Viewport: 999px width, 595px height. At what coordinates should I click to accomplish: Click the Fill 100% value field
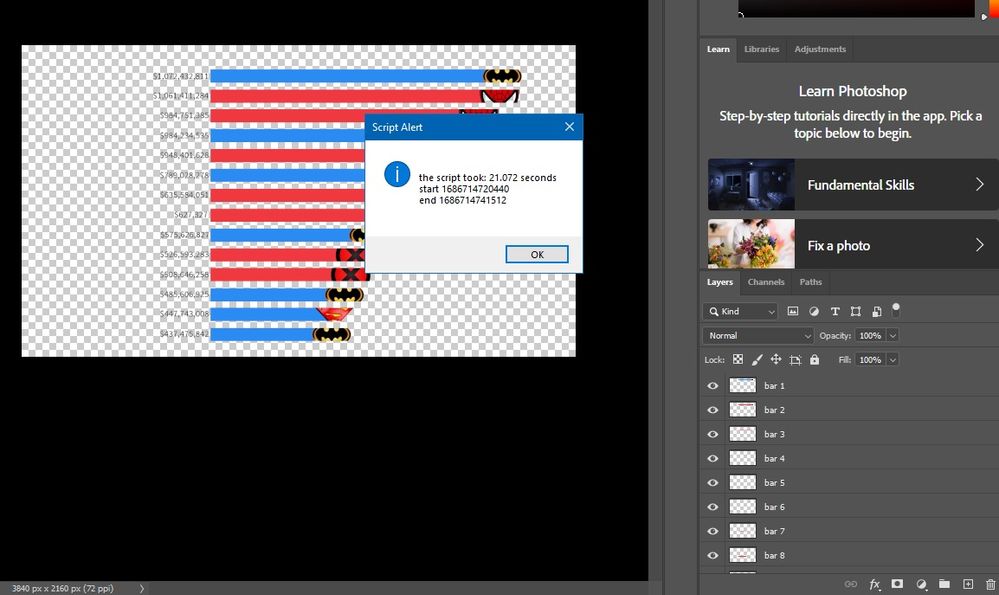coord(870,360)
